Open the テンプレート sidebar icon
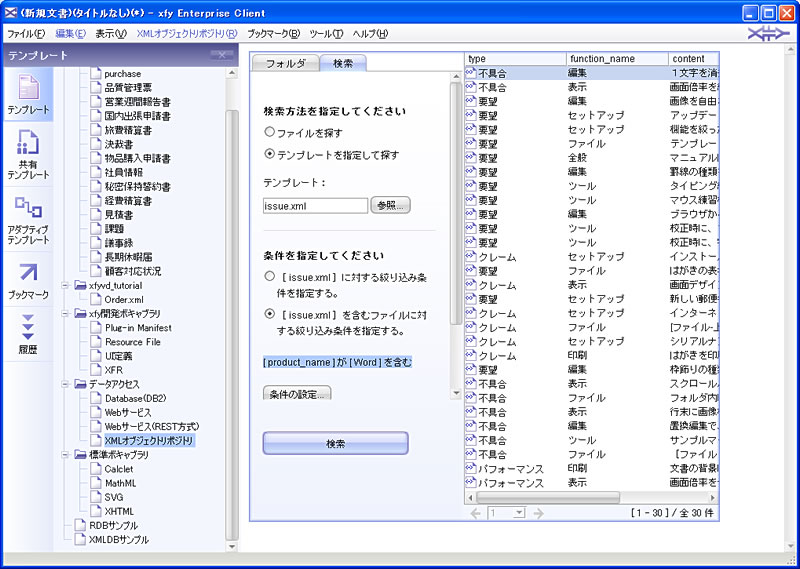 [x=28, y=93]
